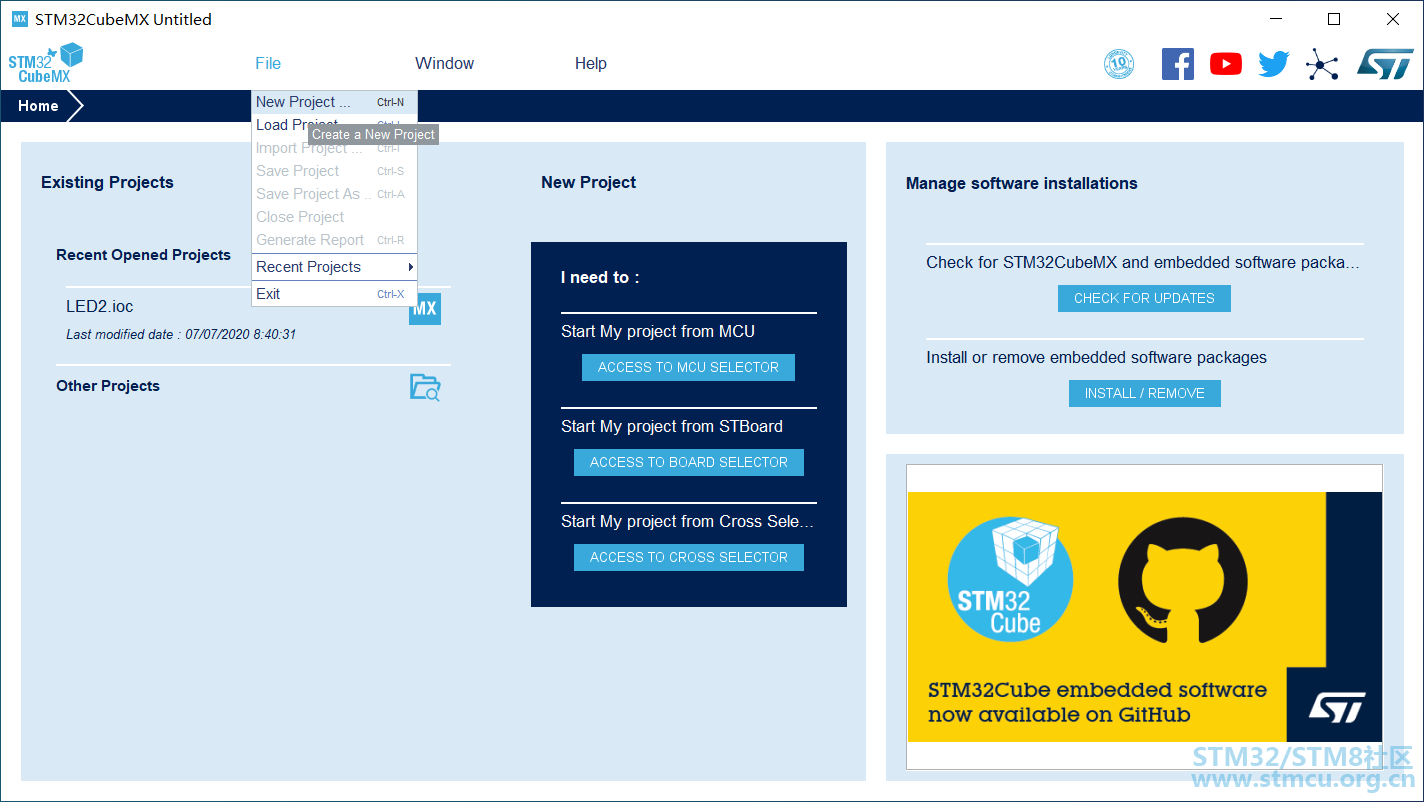Image resolution: width=1424 pixels, height=802 pixels.
Task: Open the Help menu
Action: (x=591, y=63)
